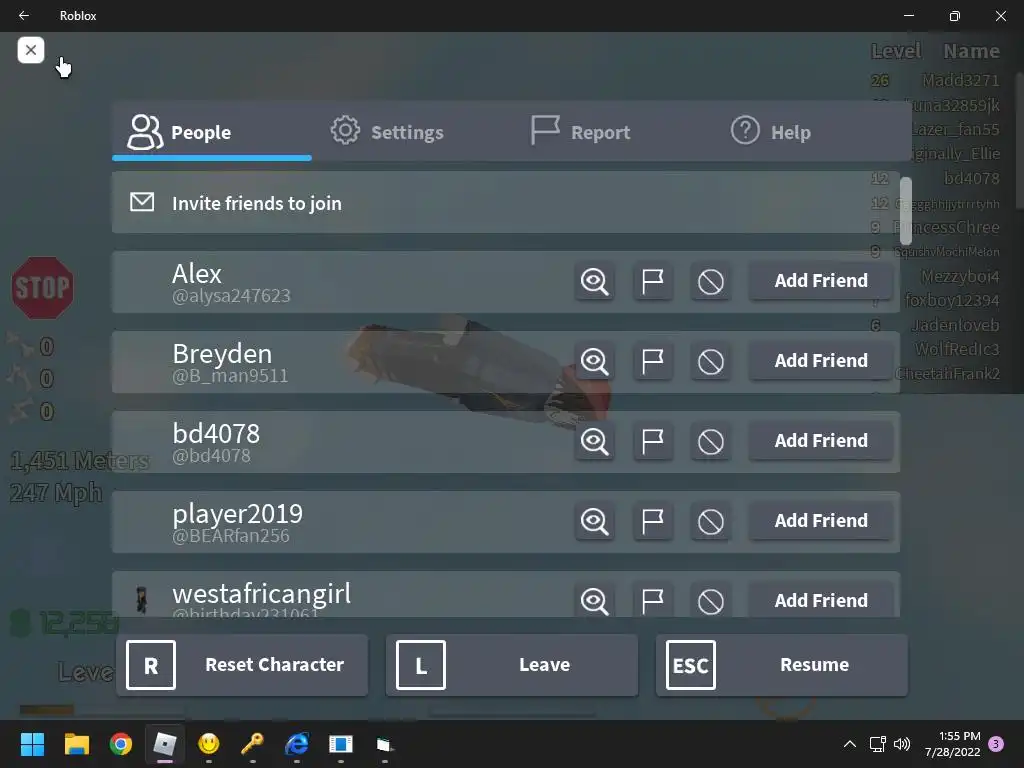Open the Help tab

point(771,132)
